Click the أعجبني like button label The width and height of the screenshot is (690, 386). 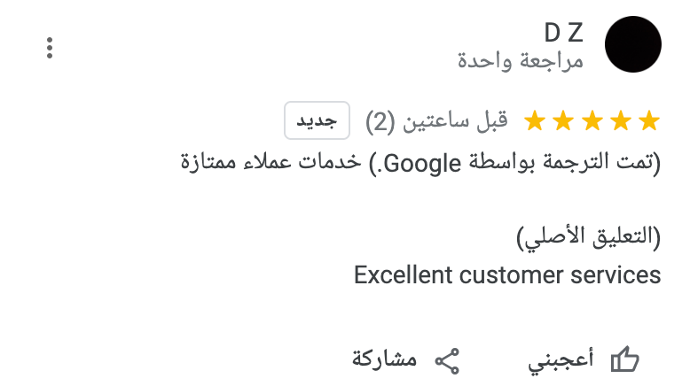point(561,360)
